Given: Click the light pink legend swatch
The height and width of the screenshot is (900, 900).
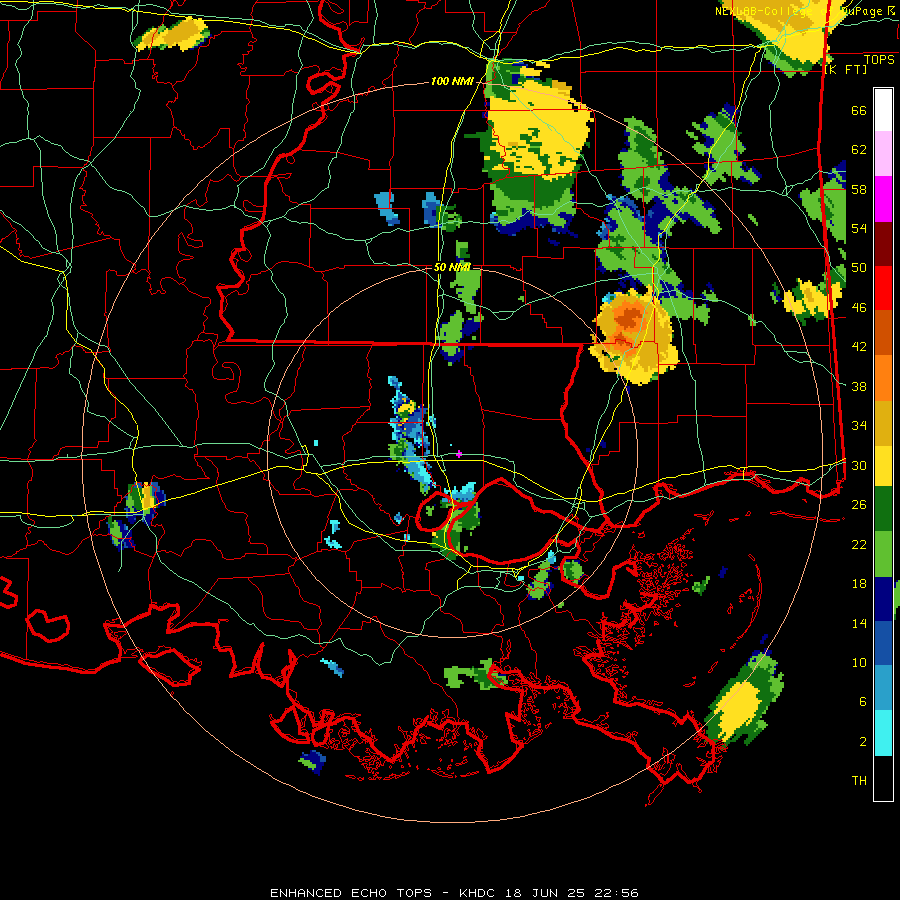Looking at the screenshot, I should (883, 153).
